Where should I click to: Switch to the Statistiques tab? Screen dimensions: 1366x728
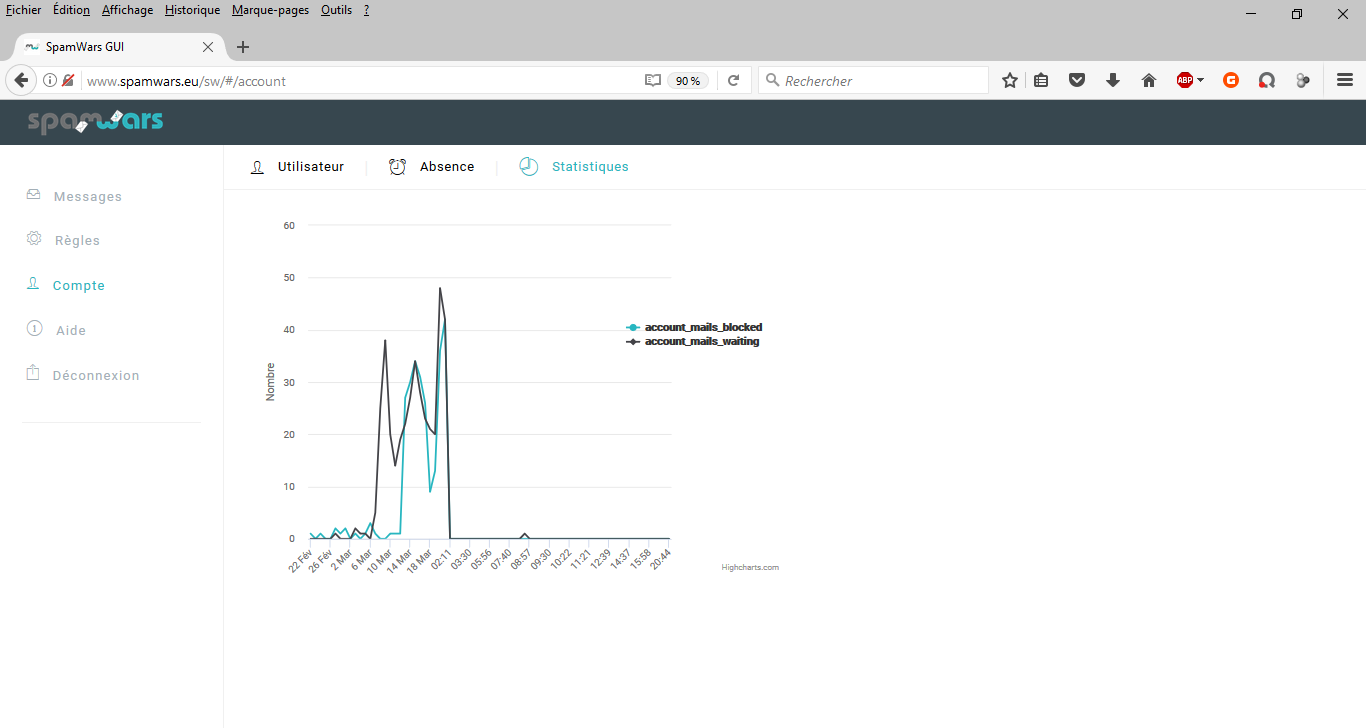(x=590, y=167)
